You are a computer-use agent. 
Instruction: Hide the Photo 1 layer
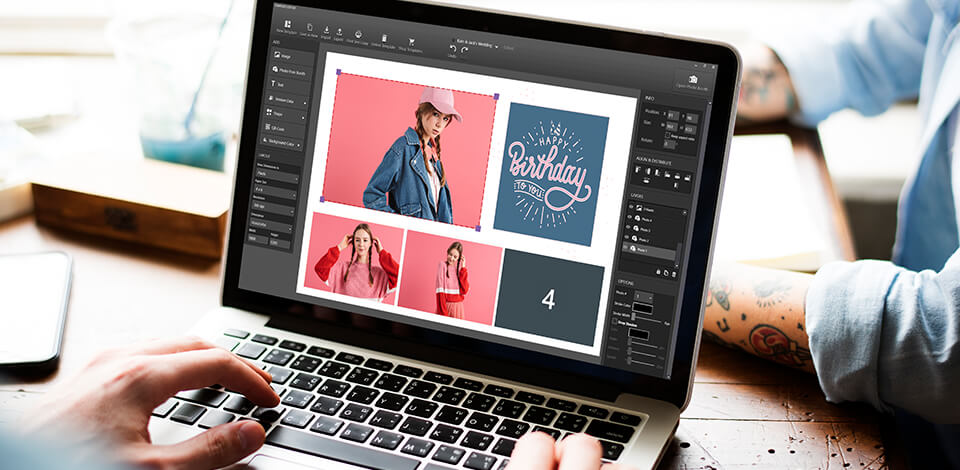click(x=625, y=248)
